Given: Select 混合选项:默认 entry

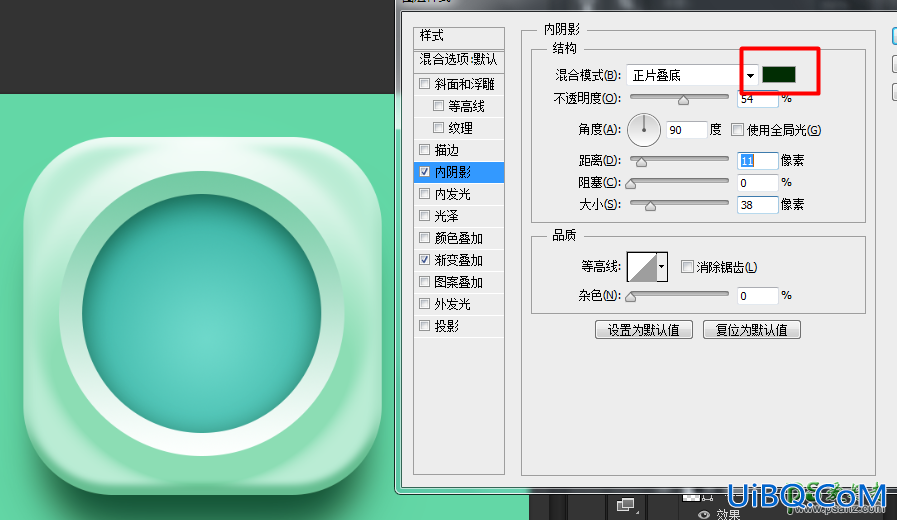Looking at the screenshot, I should [x=459, y=59].
